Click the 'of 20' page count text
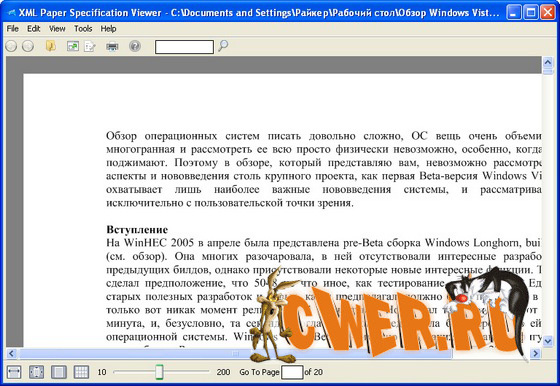560x386 pixels. coord(314,372)
